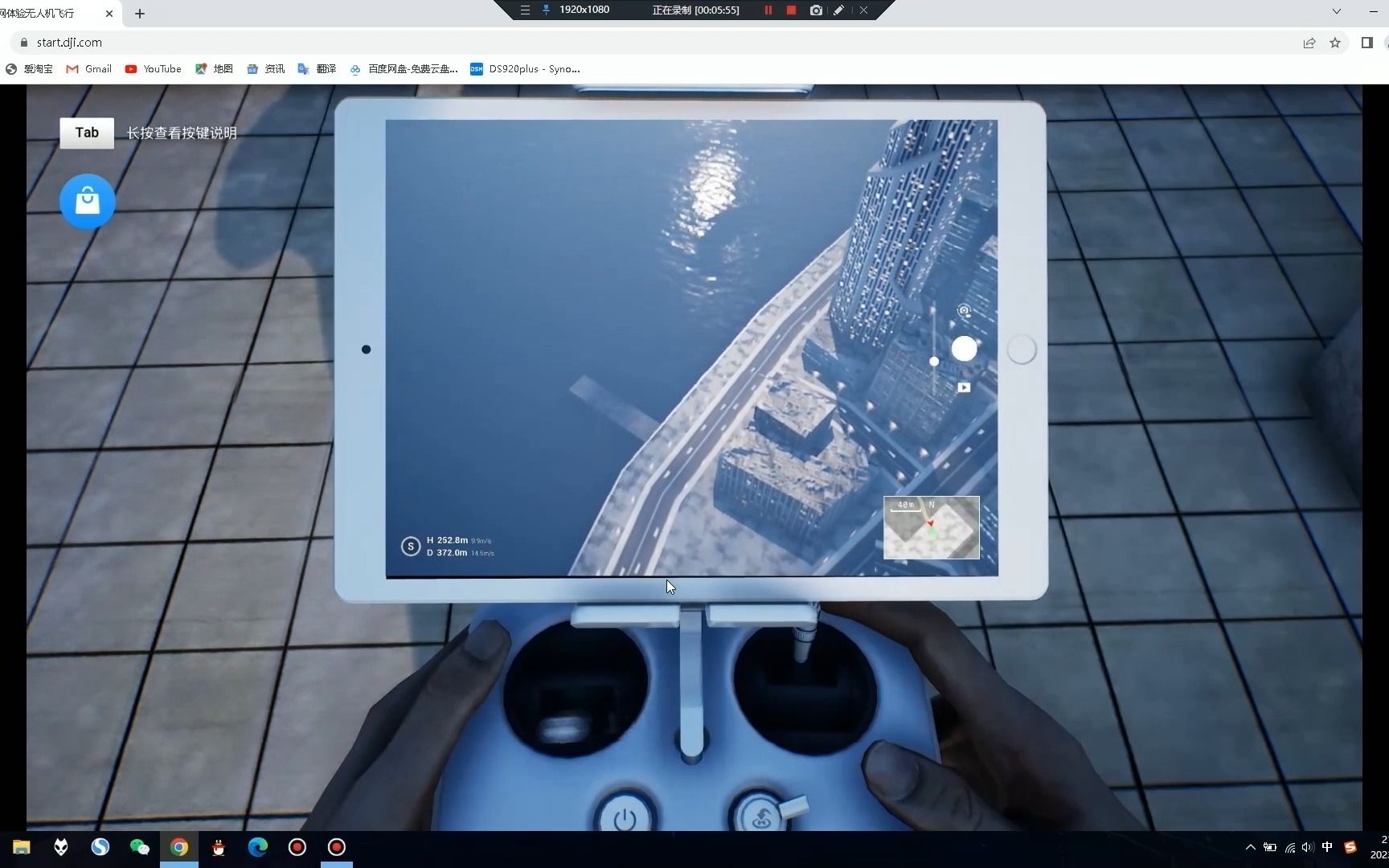Image resolution: width=1389 pixels, height=868 pixels.
Task: Open the minimap with 40 m scale
Action: (931, 527)
